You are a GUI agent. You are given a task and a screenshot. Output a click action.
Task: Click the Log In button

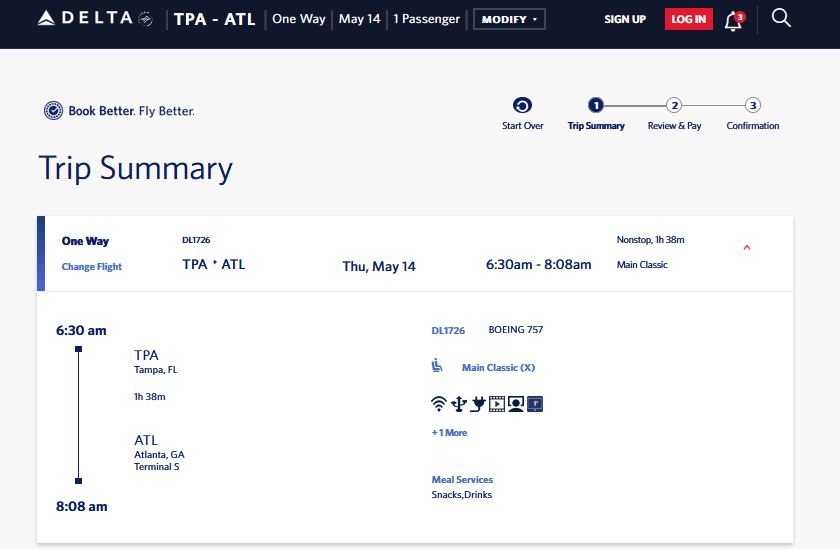tap(689, 19)
